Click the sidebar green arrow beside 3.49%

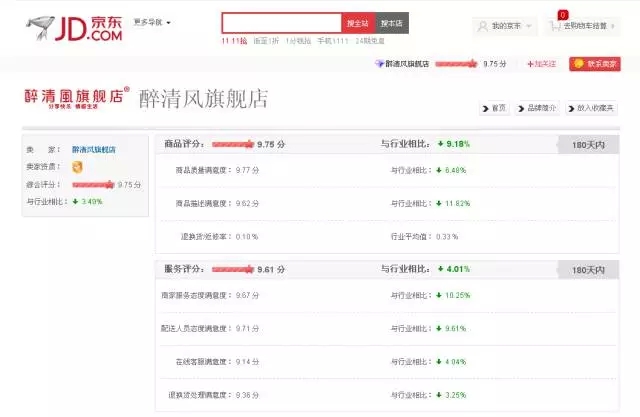click(x=75, y=202)
